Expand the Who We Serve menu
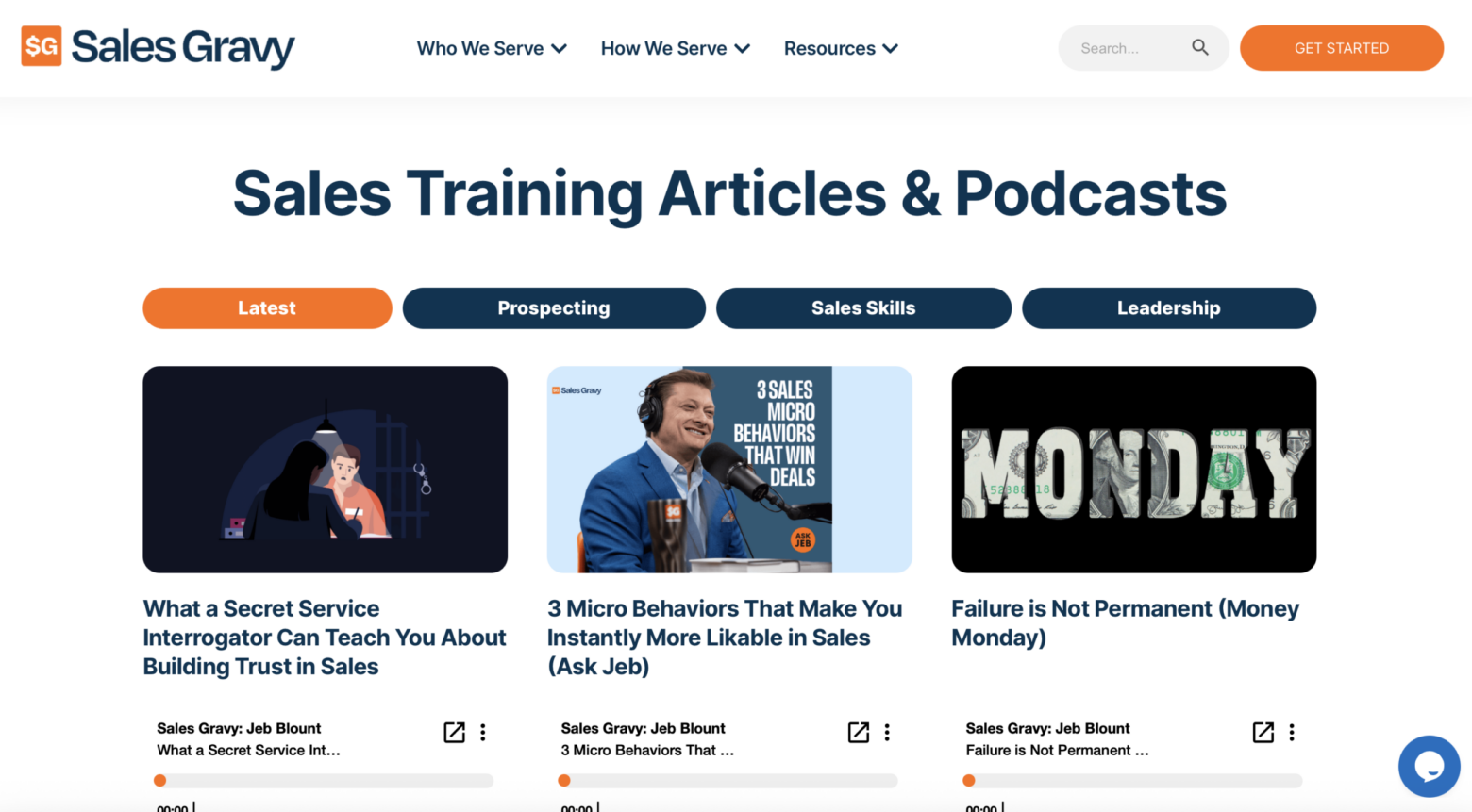 (492, 48)
